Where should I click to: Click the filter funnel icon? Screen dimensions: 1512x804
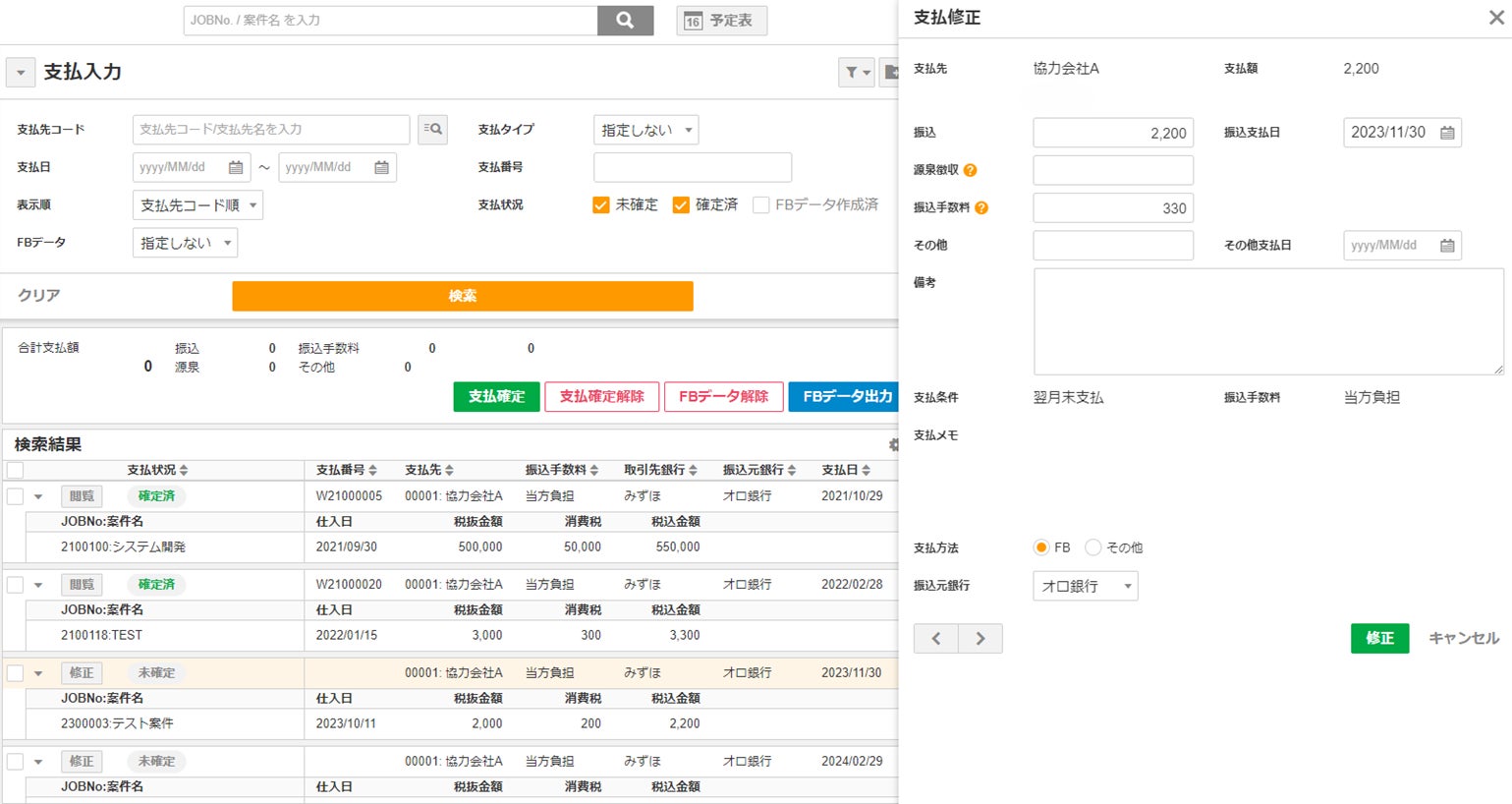pos(852,72)
